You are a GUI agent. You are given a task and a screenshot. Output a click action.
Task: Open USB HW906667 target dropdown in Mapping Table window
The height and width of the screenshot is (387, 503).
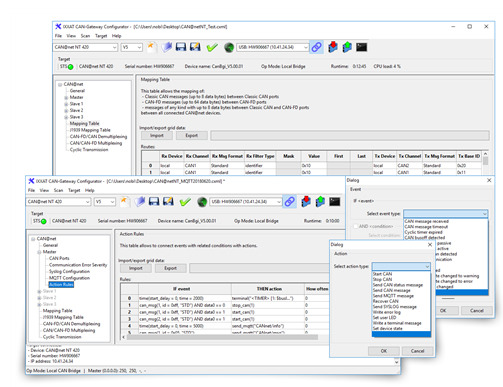[273, 47]
